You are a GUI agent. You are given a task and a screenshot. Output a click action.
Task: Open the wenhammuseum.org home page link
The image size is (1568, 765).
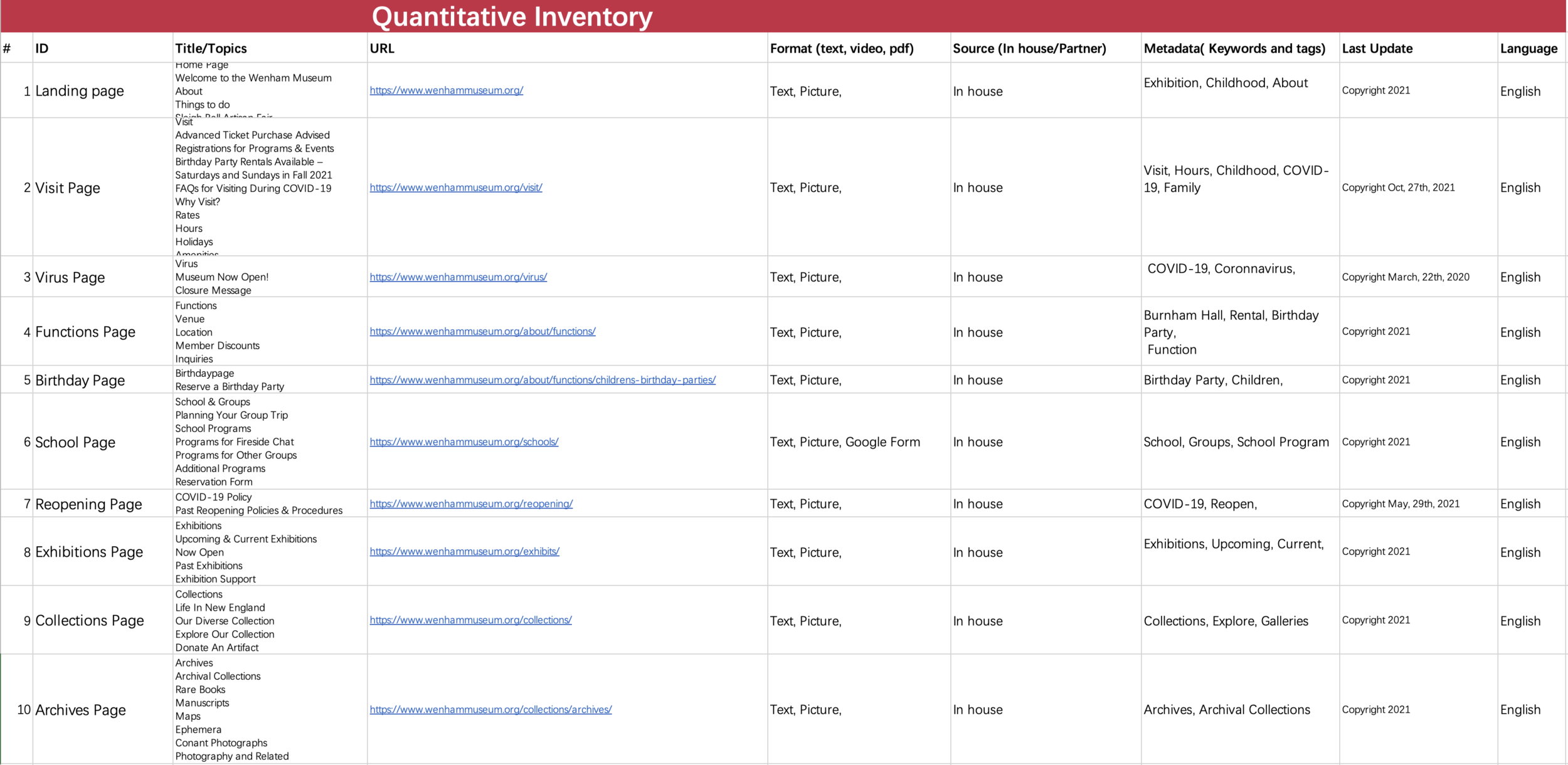pos(446,90)
